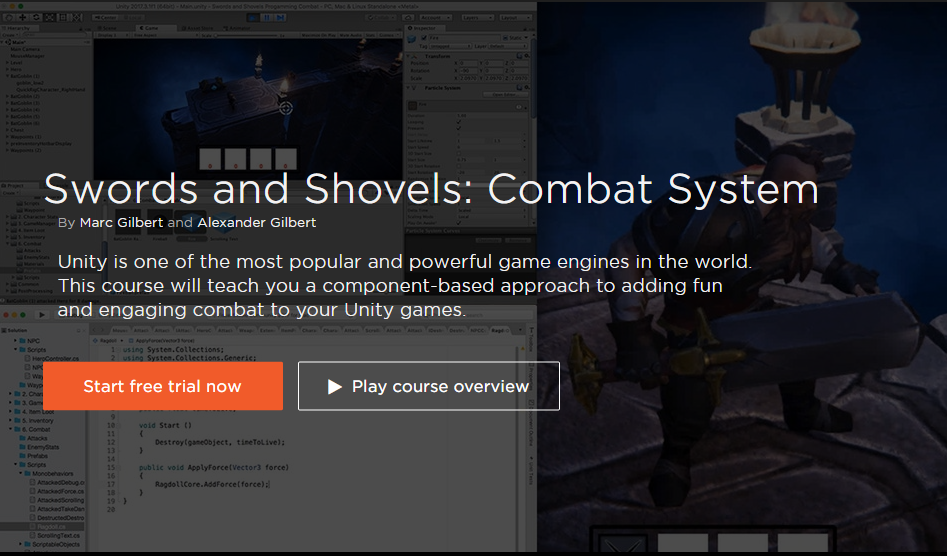Click the Start free trial now button
This screenshot has width=947, height=556.
(x=162, y=386)
